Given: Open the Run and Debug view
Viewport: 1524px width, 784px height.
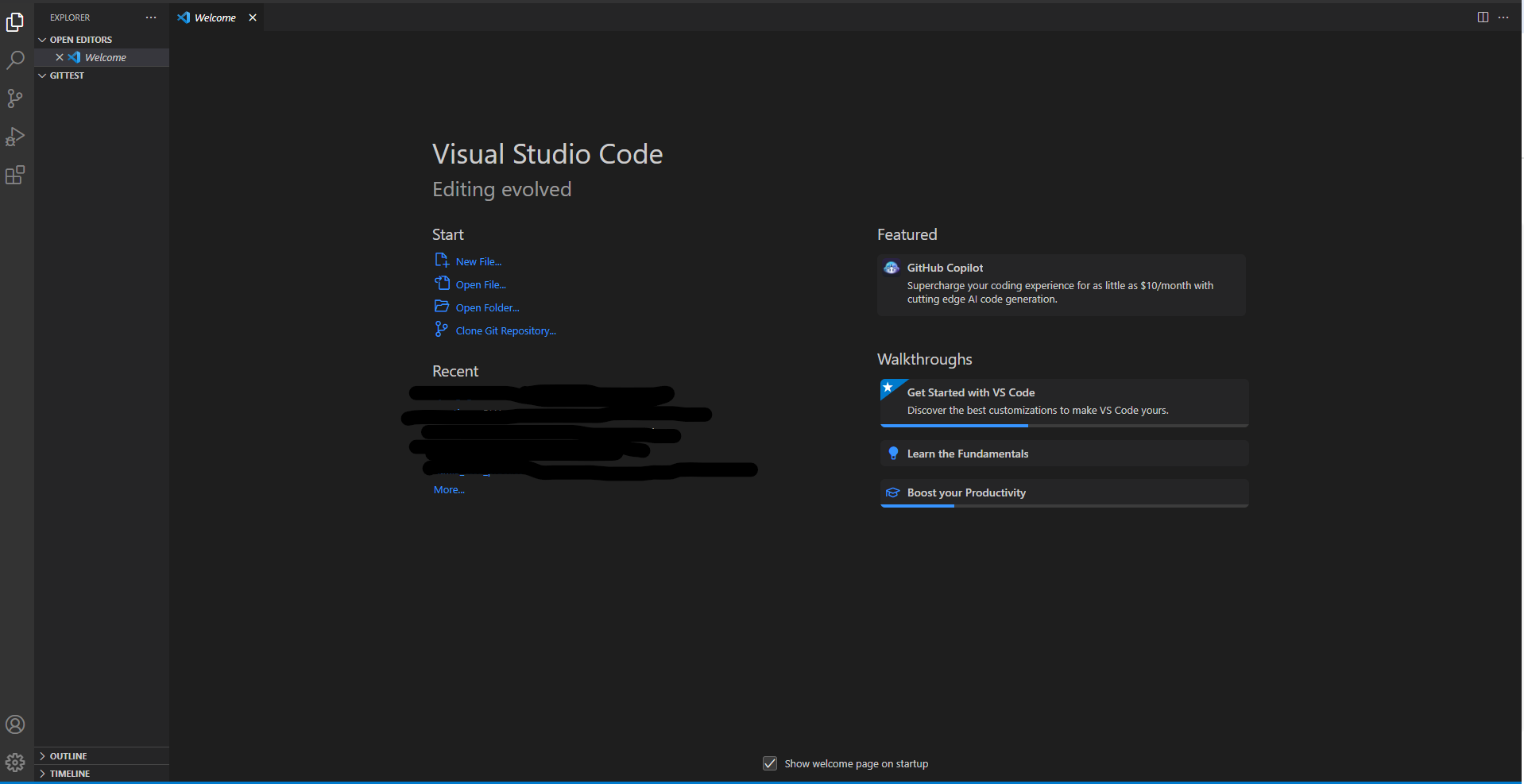Looking at the screenshot, I should coord(15,137).
